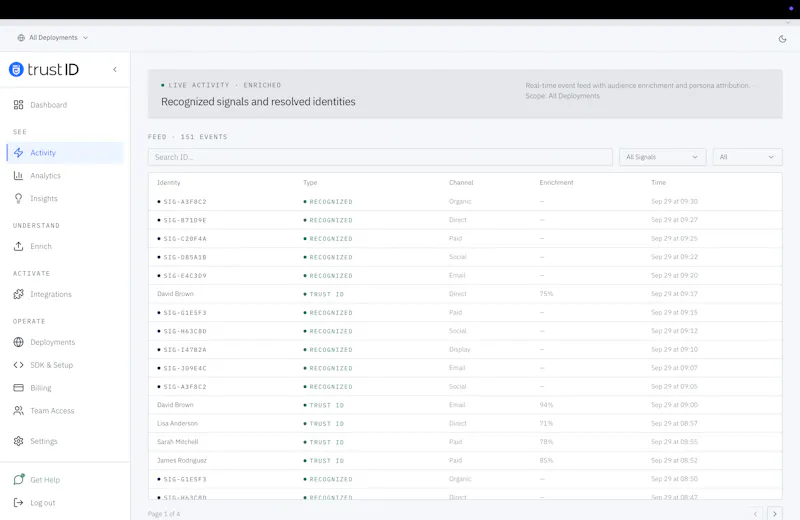Click the Channel column header
800x520 pixels.
click(x=461, y=183)
